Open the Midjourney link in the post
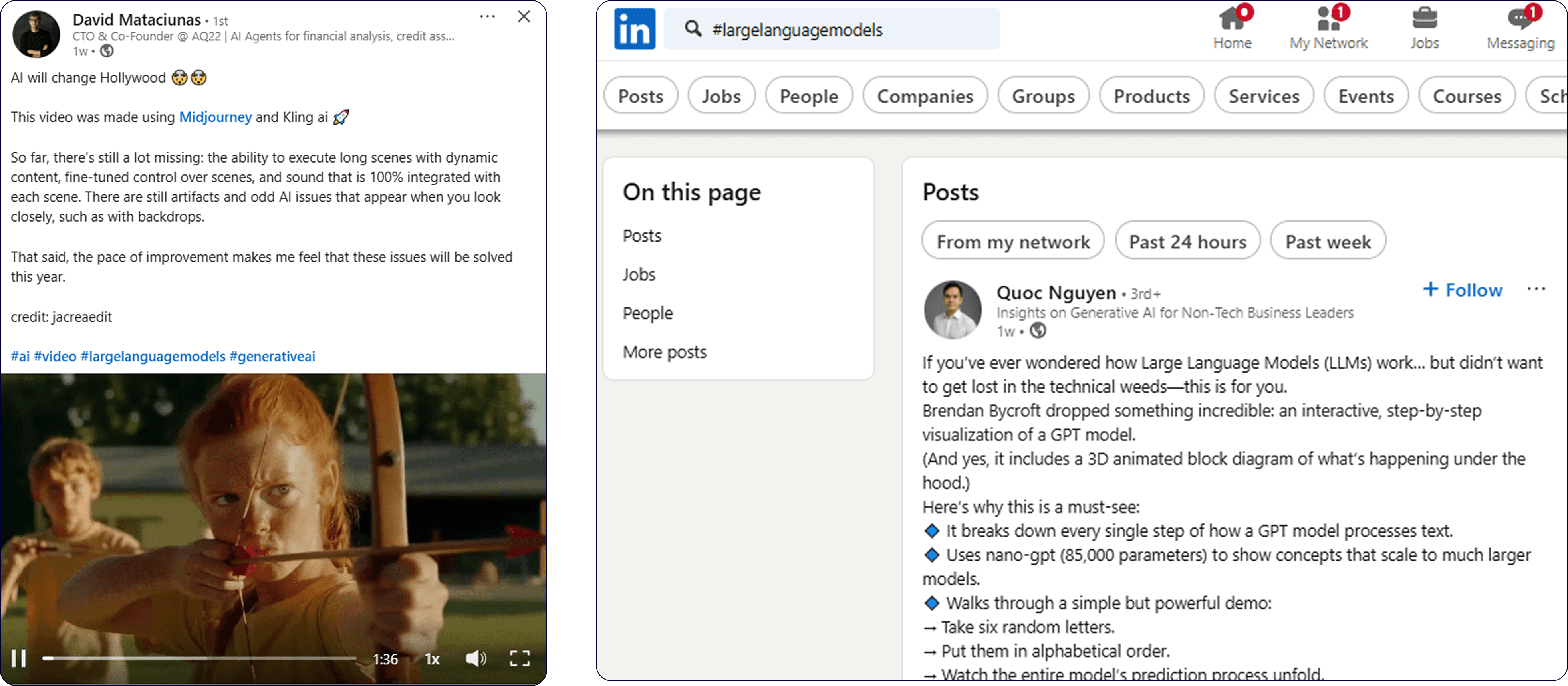This screenshot has height=686, width=1568. [216, 117]
